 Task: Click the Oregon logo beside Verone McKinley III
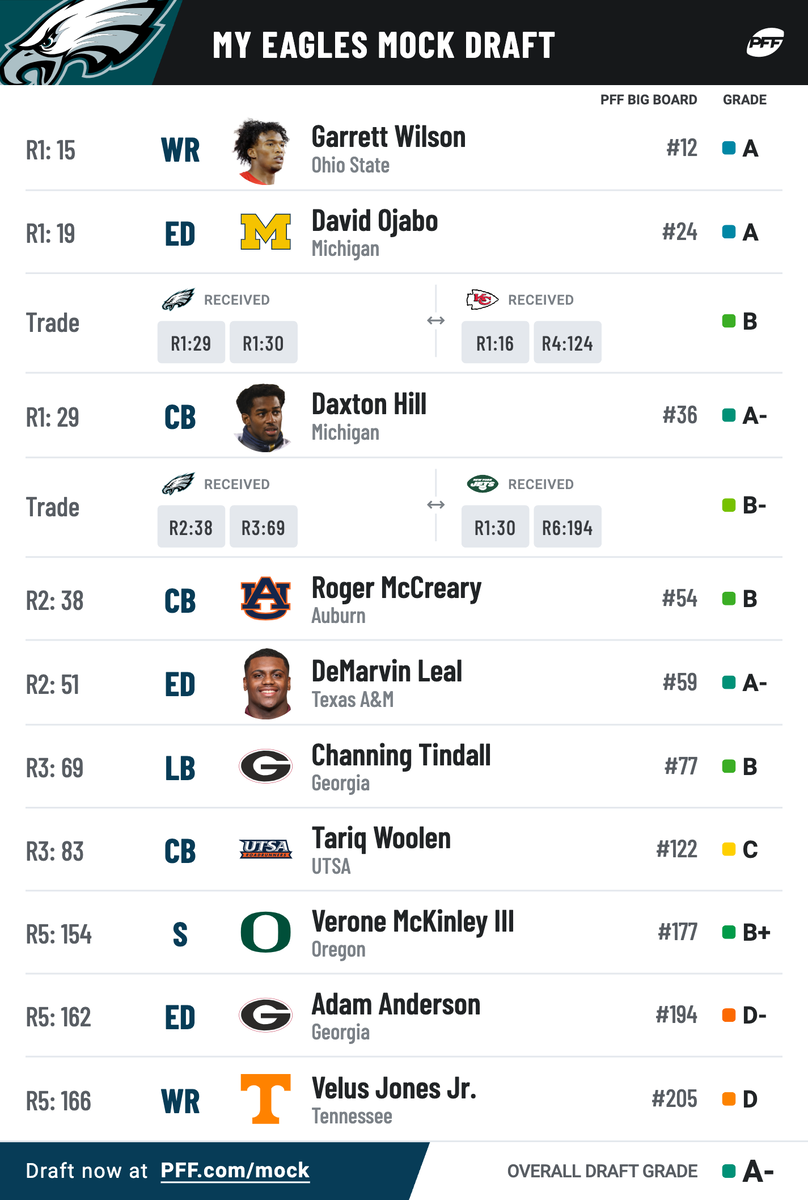pyautogui.click(x=265, y=933)
